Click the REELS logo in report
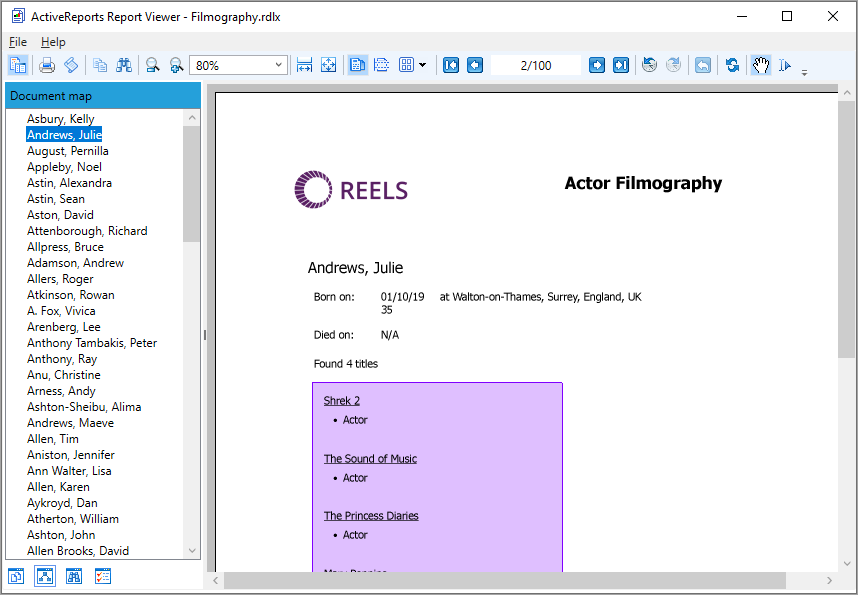 pos(351,189)
